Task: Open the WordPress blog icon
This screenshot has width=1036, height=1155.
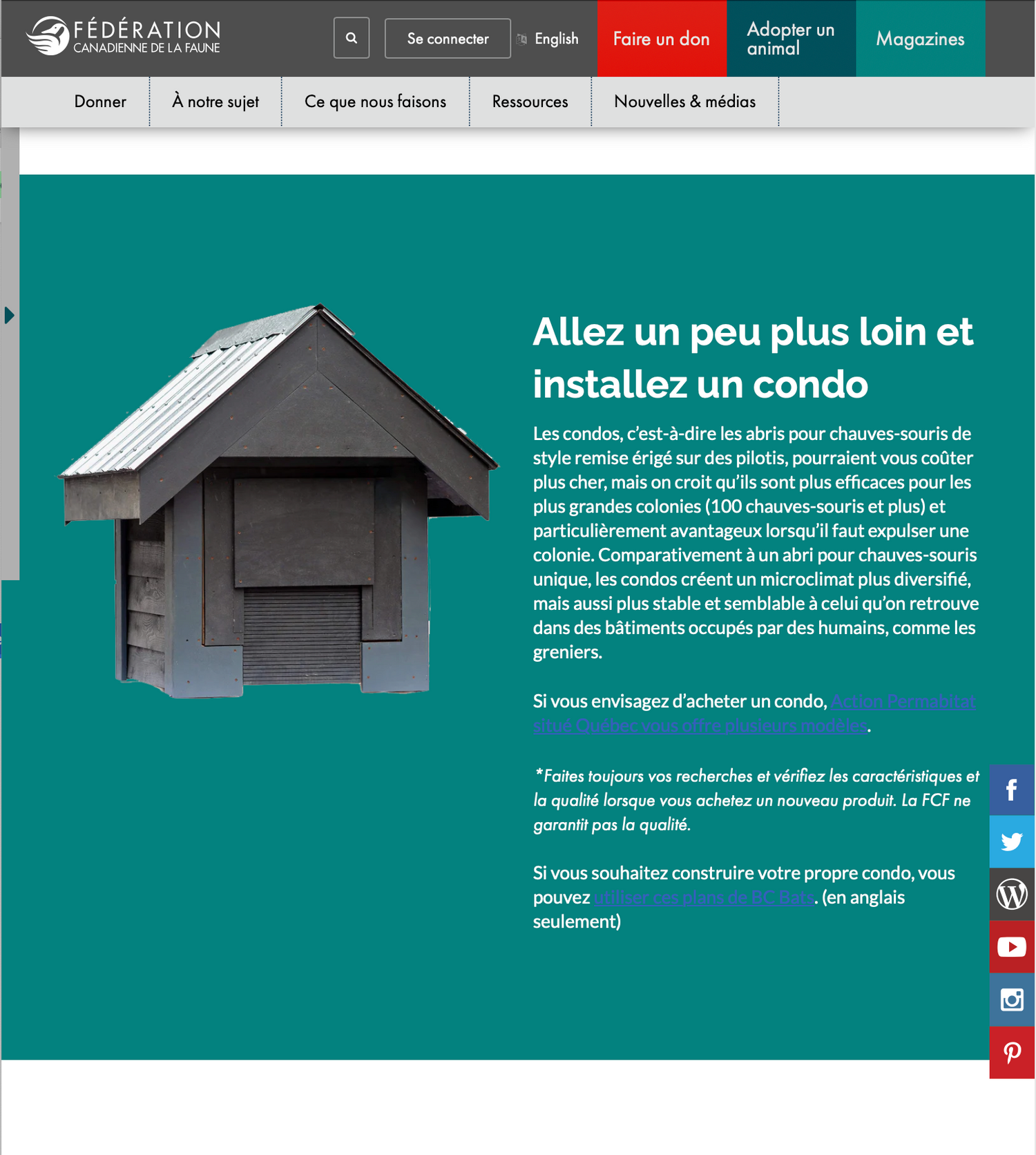Action: pyautogui.click(x=1011, y=895)
